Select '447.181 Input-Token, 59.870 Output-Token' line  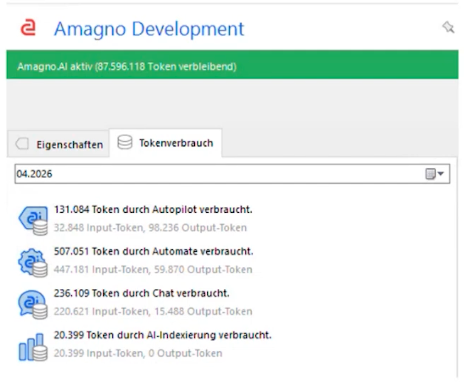click(x=153, y=269)
